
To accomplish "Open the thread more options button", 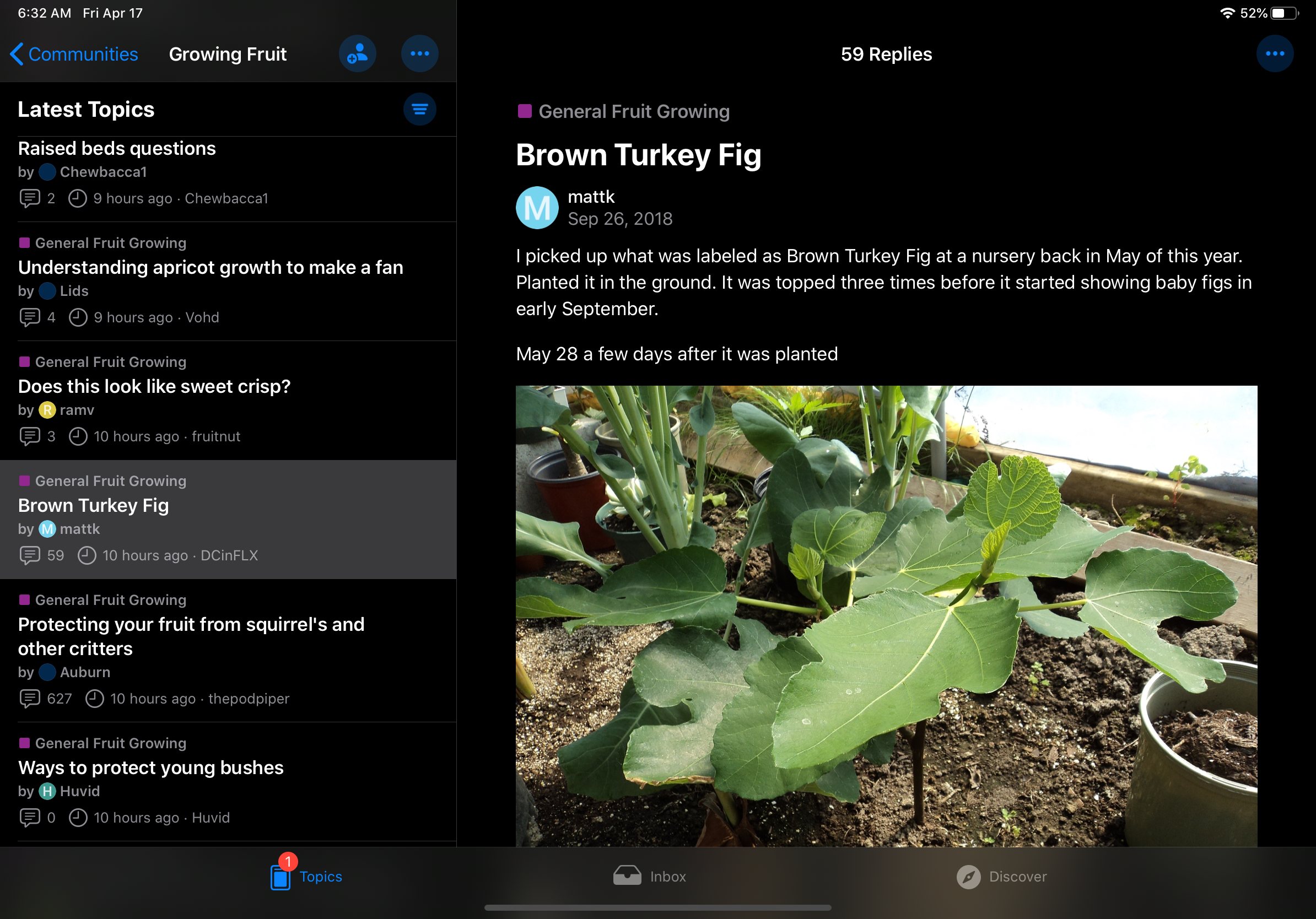I will tap(1274, 54).
